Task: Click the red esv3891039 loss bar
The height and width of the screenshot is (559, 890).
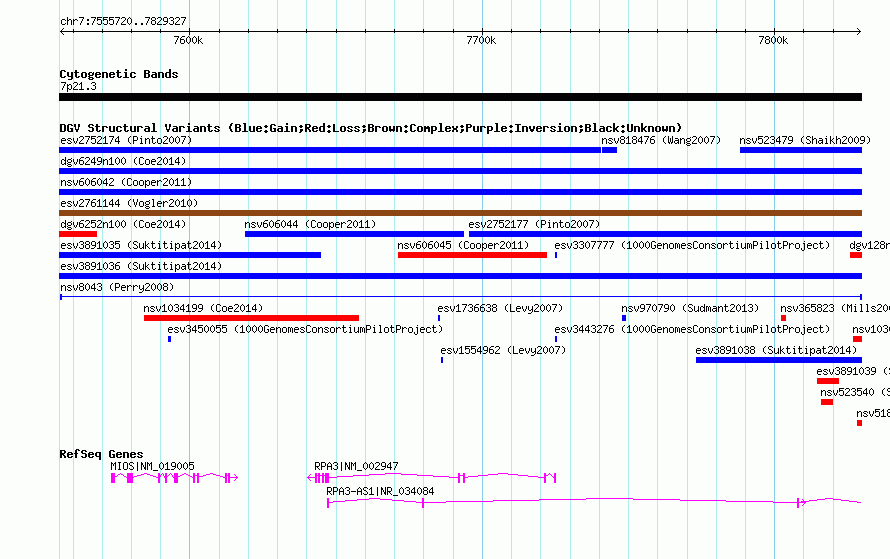Action: [x=828, y=381]
